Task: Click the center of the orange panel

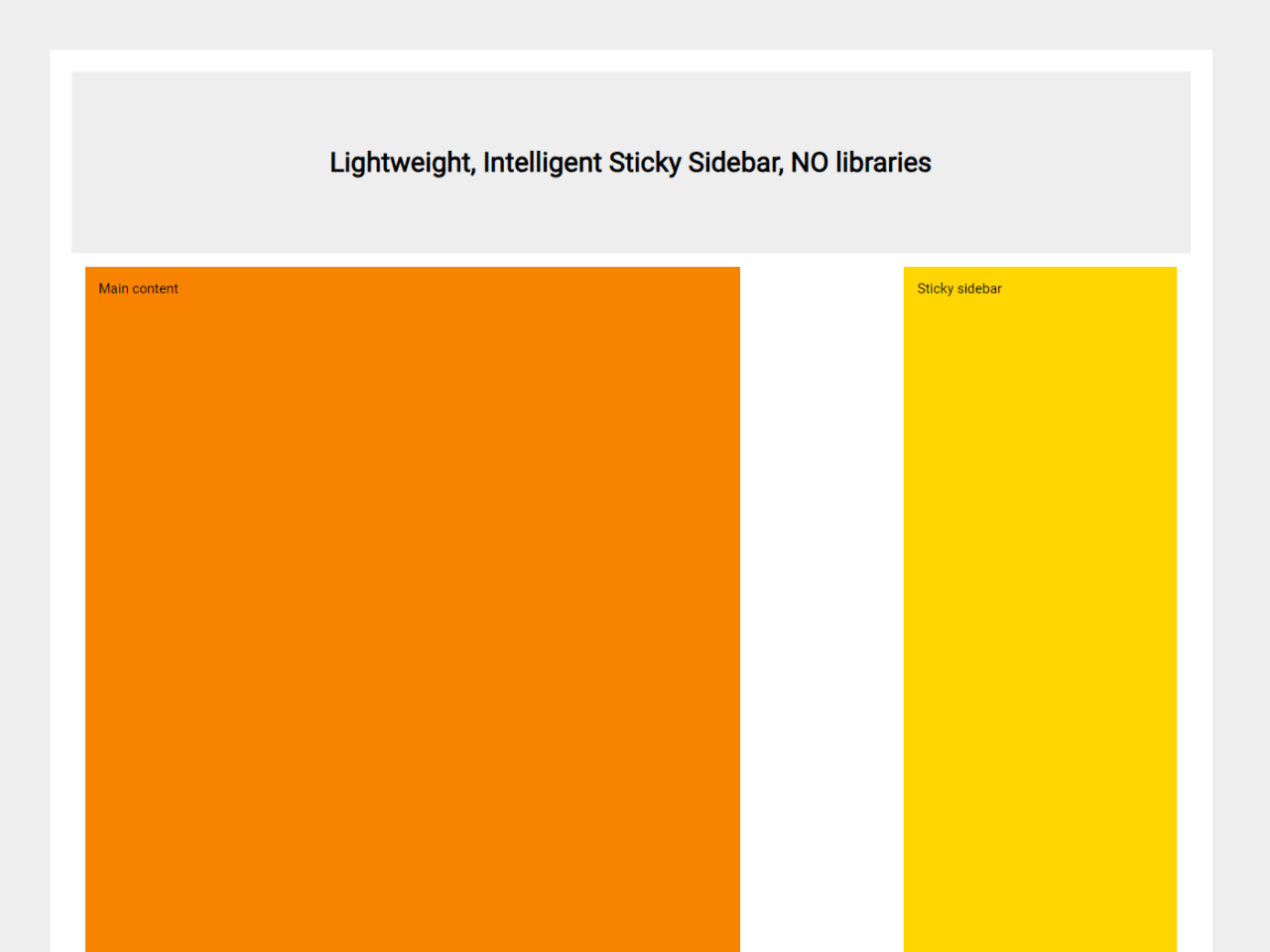Action: click(413, 610)
